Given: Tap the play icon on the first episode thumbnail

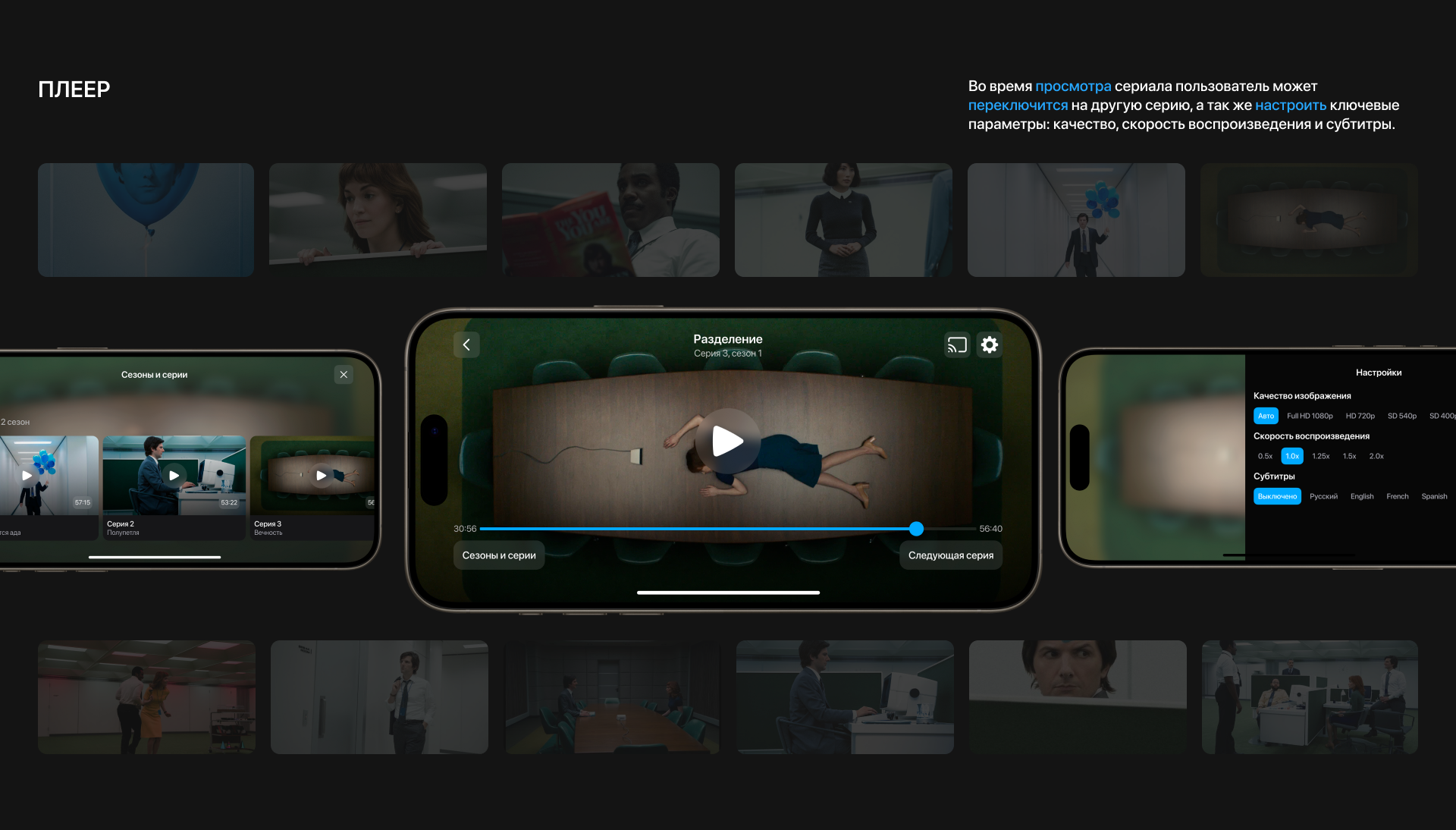Looking at the screenshot, I should tap(27, 476).
